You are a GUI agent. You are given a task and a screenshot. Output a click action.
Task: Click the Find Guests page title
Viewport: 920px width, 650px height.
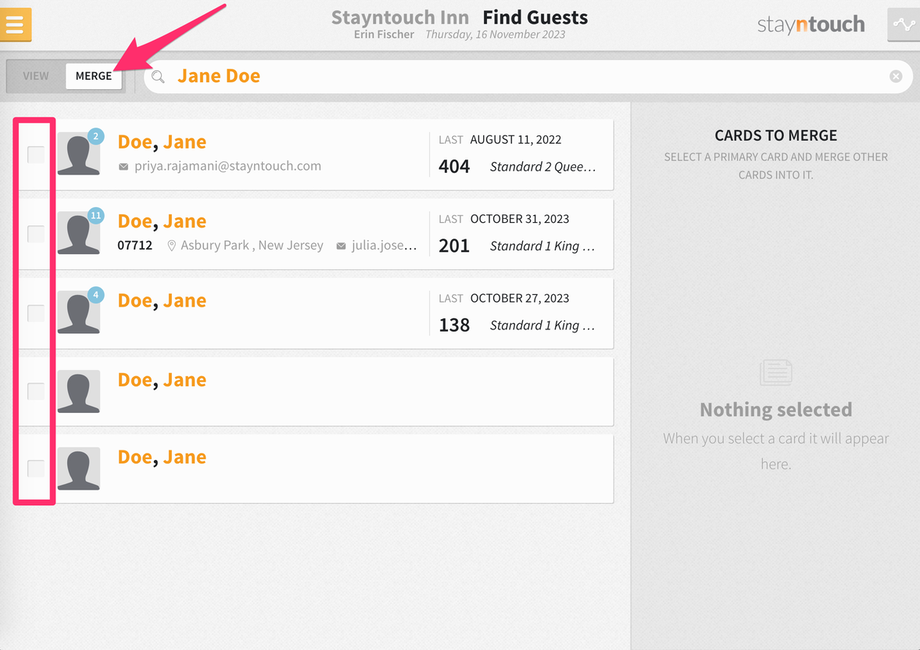(x=535, y=18)
